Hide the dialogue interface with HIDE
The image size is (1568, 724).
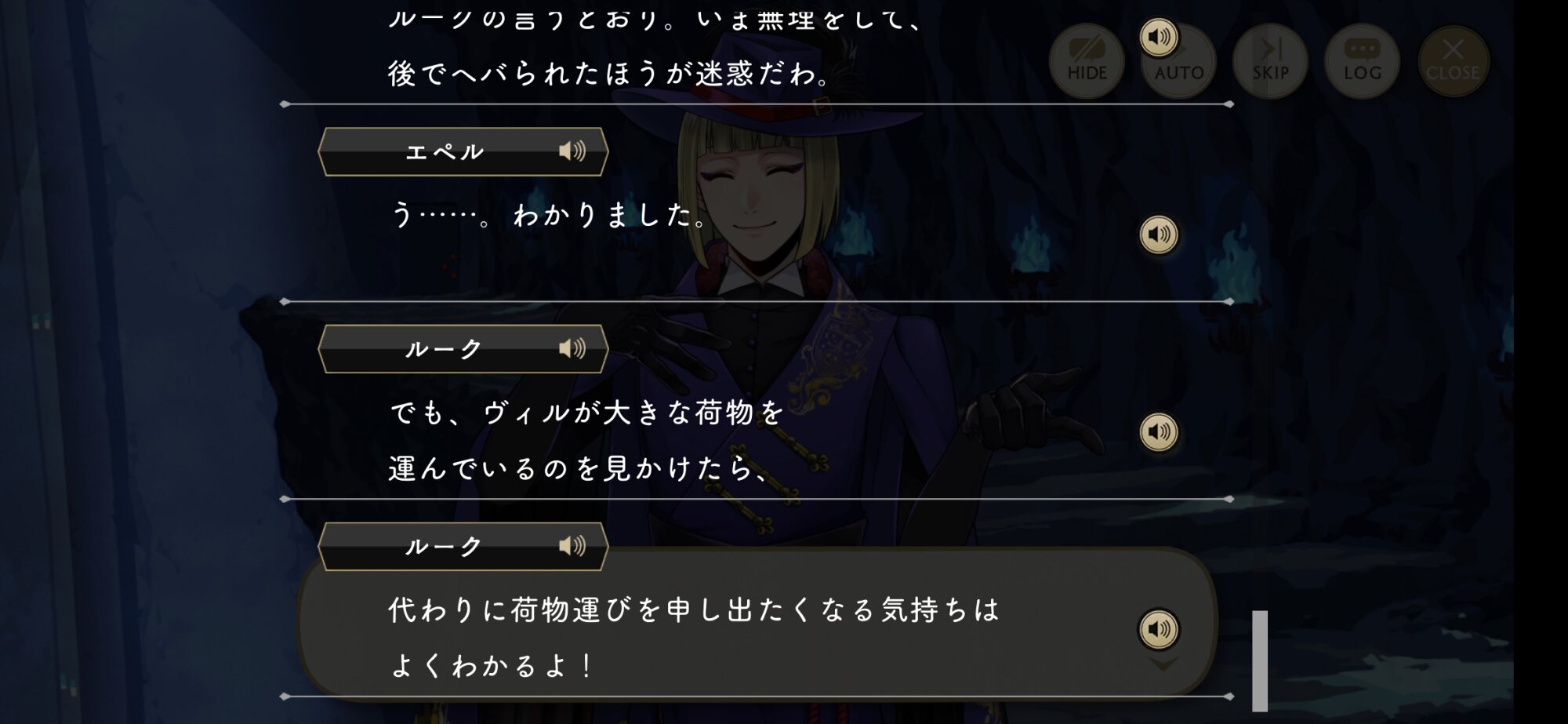pos(1087,61)
